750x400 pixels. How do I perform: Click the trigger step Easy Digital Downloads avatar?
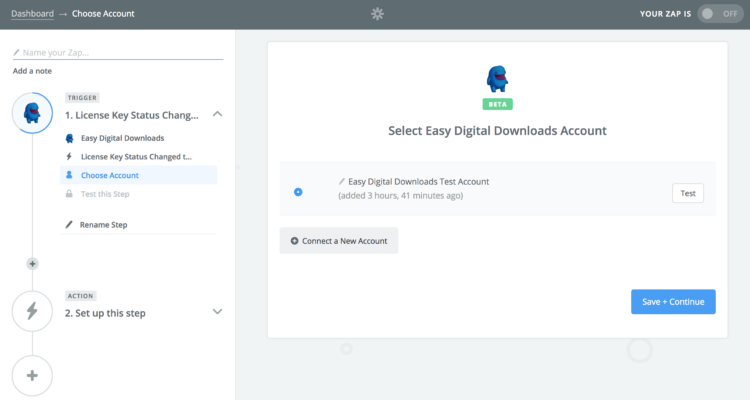(x=32, y=113)
